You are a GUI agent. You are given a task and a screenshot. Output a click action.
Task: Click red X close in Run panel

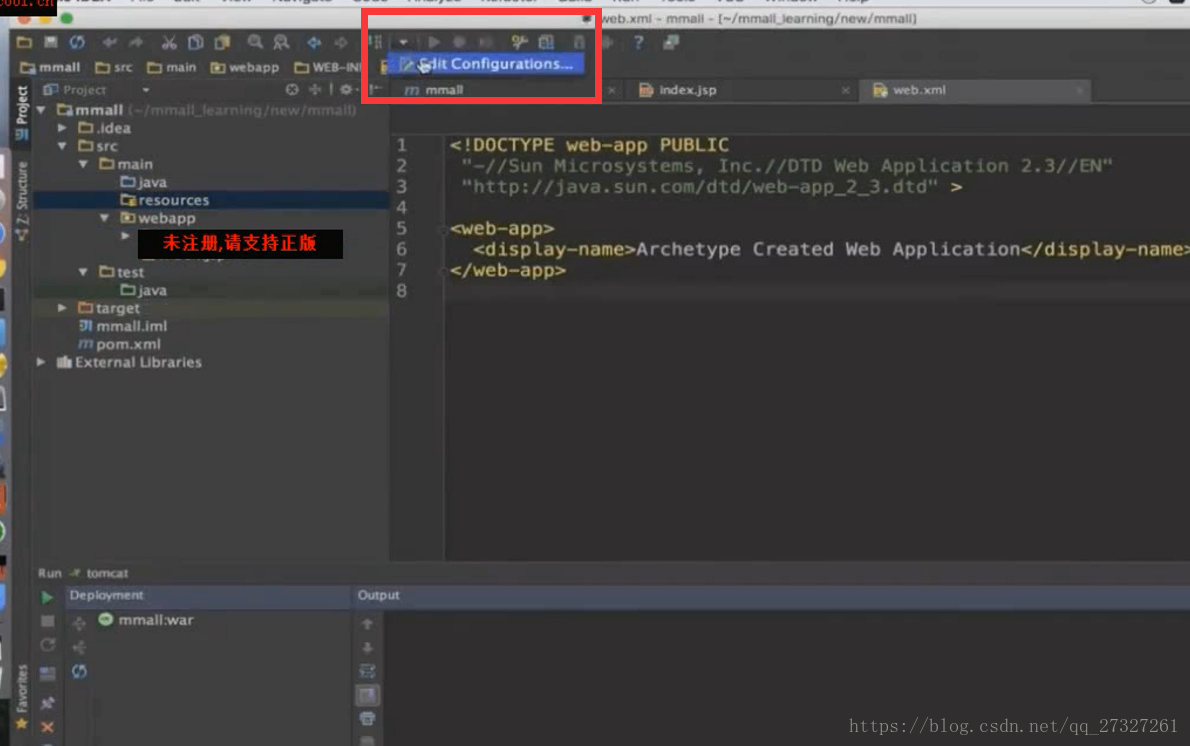pos(47,727)
